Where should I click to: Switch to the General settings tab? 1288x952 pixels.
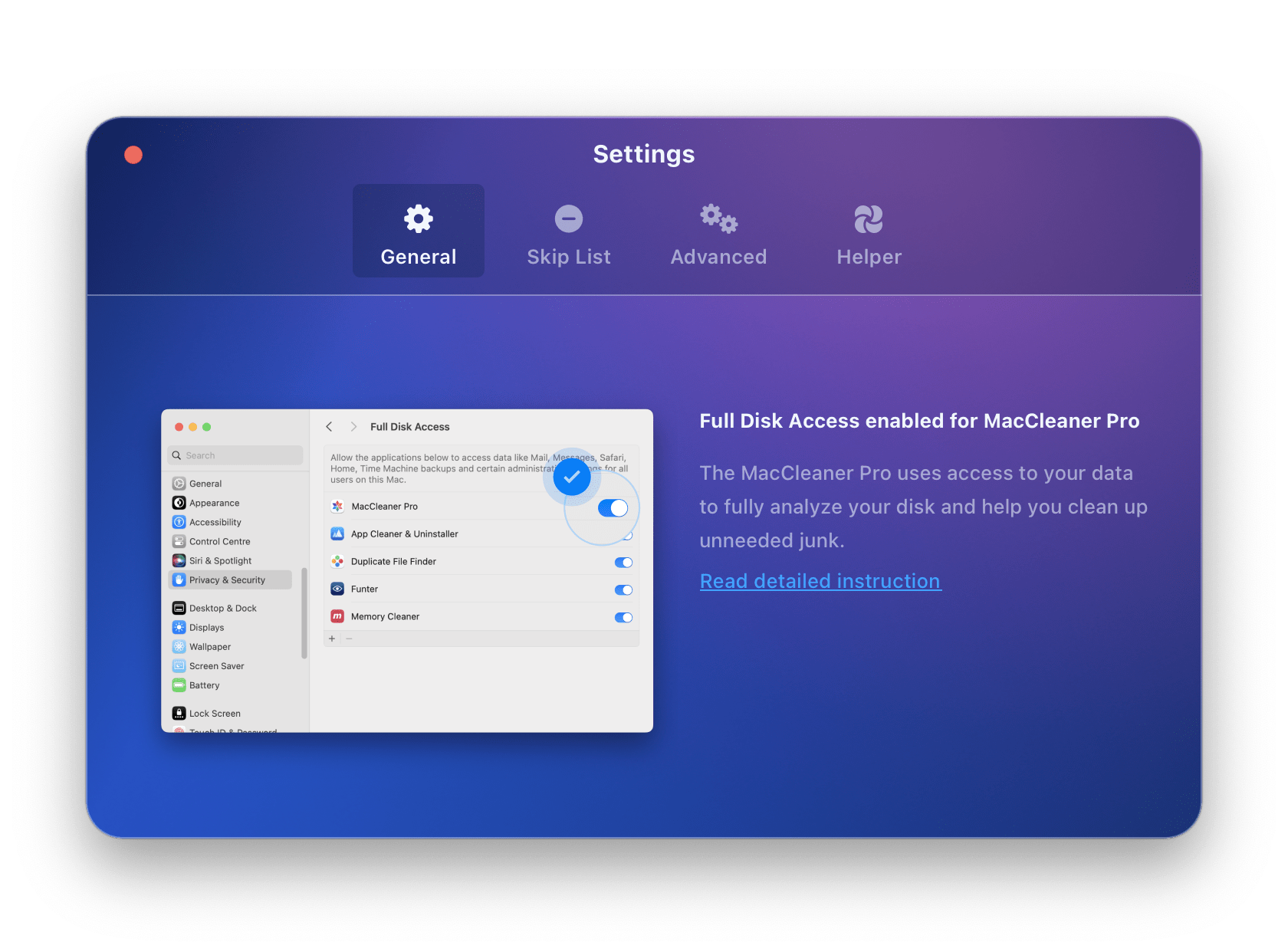(419, 231)
